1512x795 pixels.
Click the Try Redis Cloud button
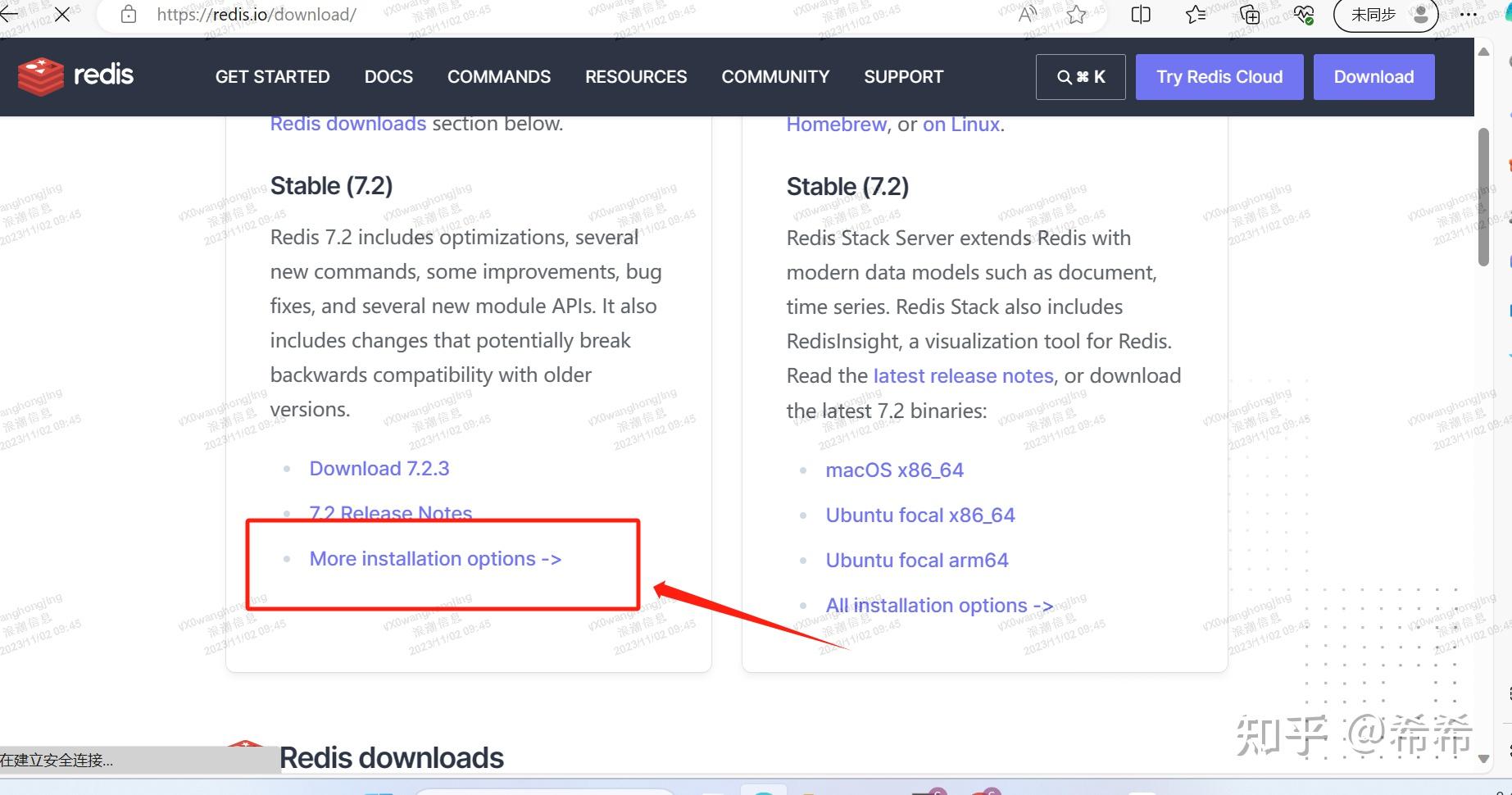(1219, 76)
